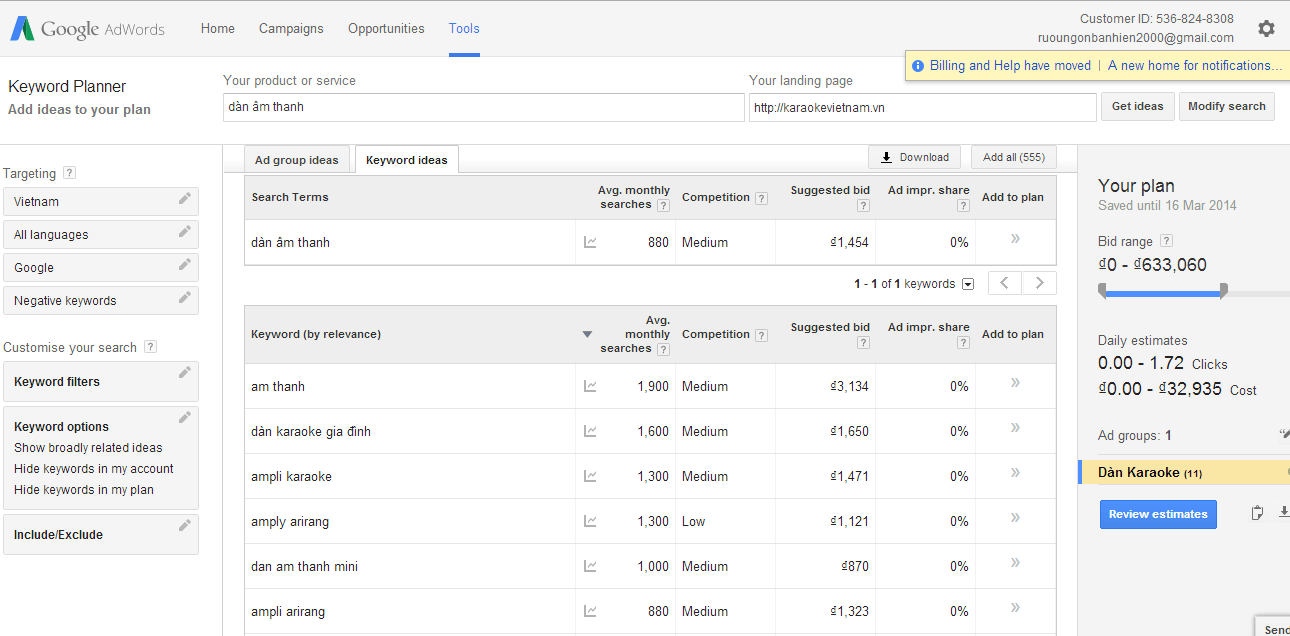The height and width of the screenshot is (636, 1290).
Task: Click Show broadly related ideas option
Action: (x=88, y=448)
